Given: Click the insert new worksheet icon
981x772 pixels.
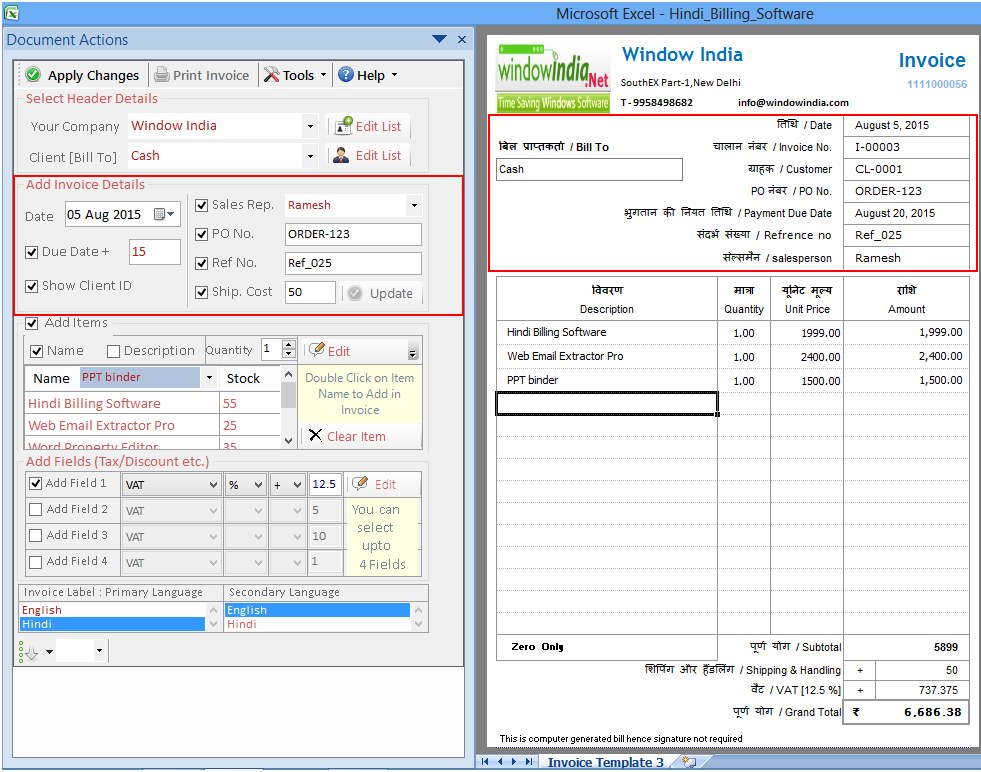Looking at the screenshot, I should pyautogui.click(x=689, y=762).
